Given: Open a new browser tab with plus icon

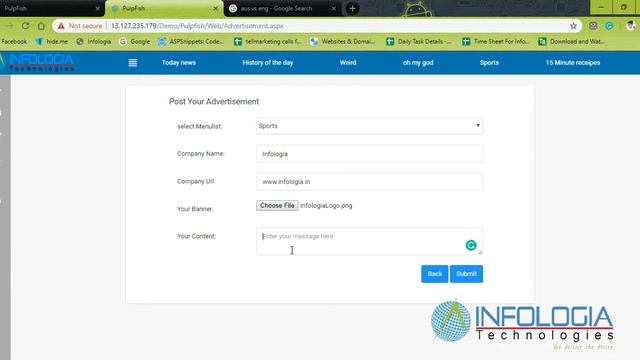Looking at the screenshot, I should click(353, 8).
